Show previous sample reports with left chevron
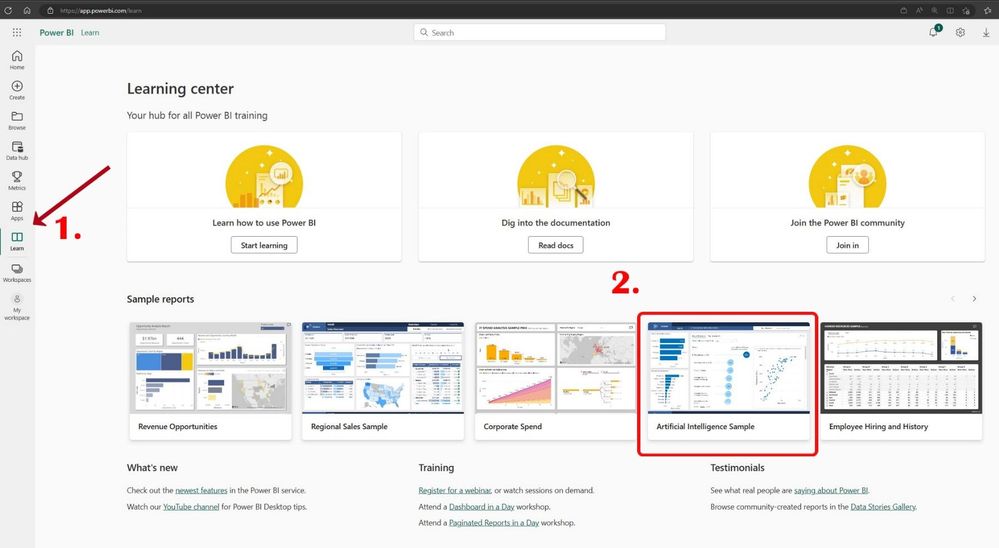 (x=953, y=299)
